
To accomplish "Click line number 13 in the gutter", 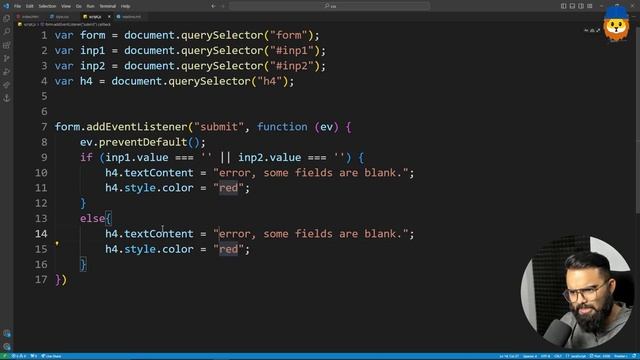I will 41,218.
